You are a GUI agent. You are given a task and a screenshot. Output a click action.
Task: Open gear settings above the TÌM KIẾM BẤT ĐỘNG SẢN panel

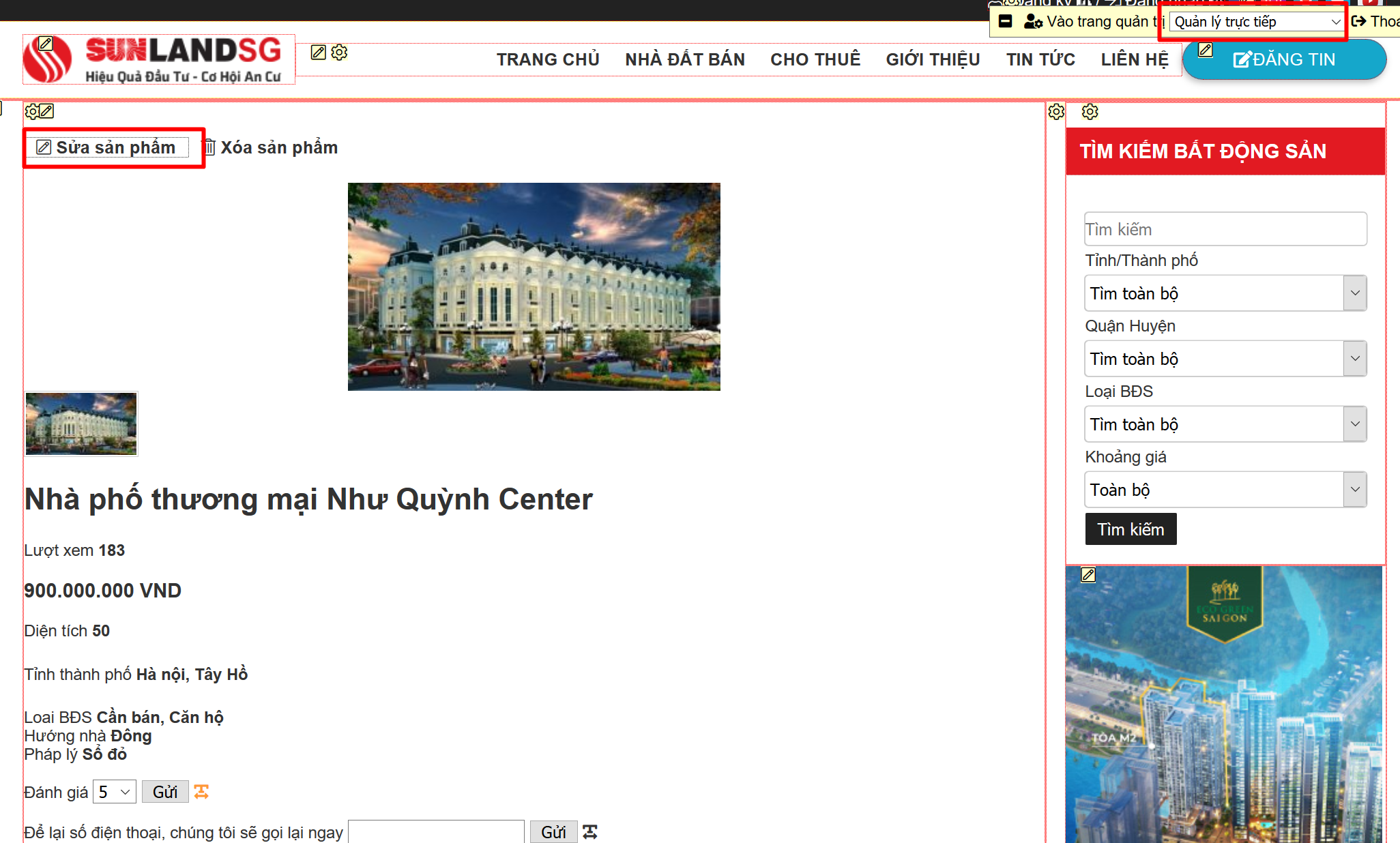pyautogui.click(x=1090, y=112)
